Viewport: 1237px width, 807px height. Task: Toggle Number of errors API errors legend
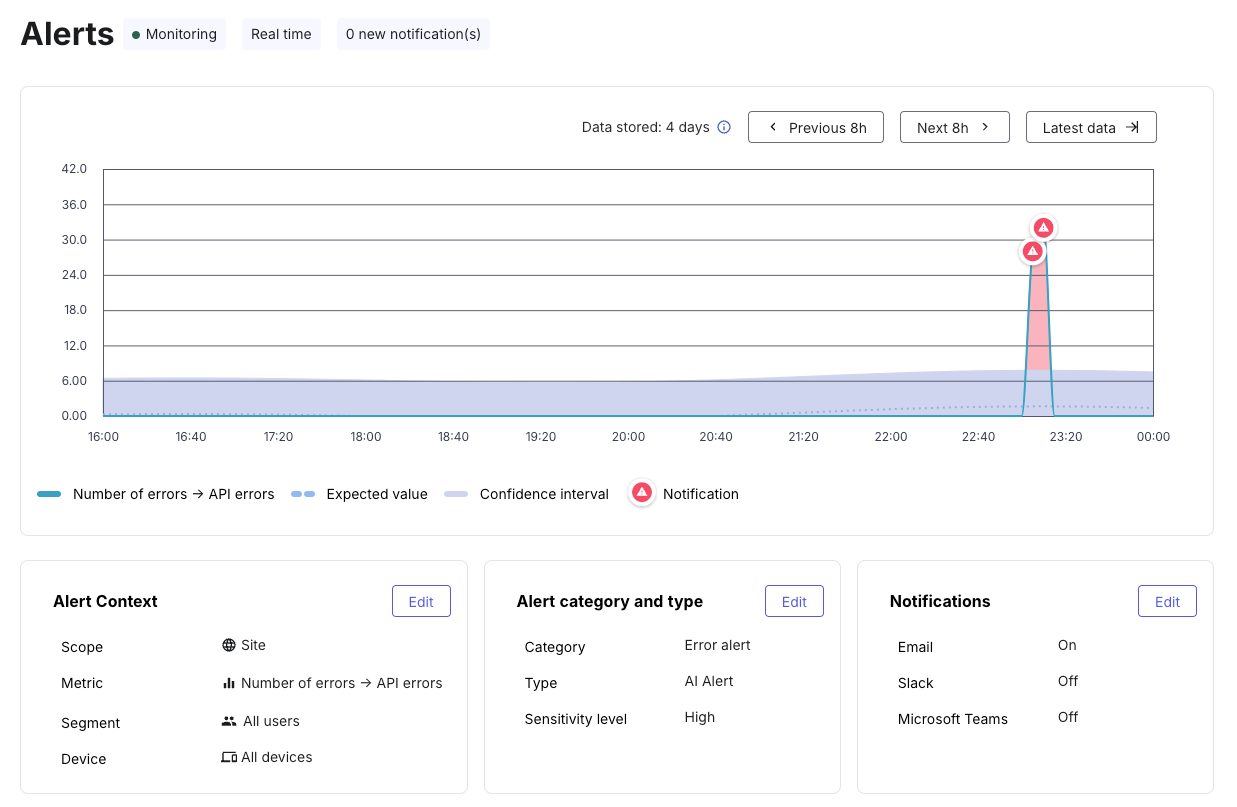[x=156, y=494]
